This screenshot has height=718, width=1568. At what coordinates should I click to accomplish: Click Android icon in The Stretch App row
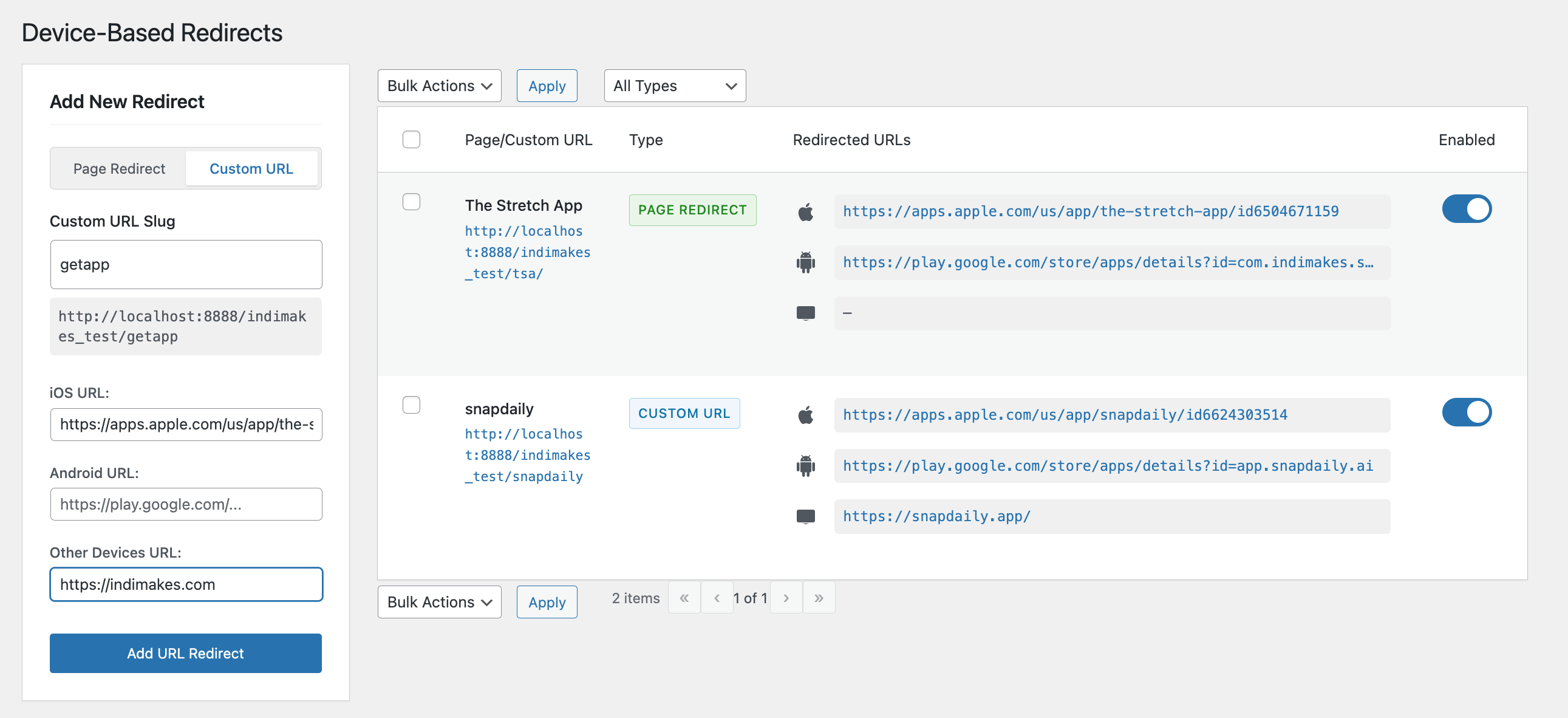(x=805, y=262)
